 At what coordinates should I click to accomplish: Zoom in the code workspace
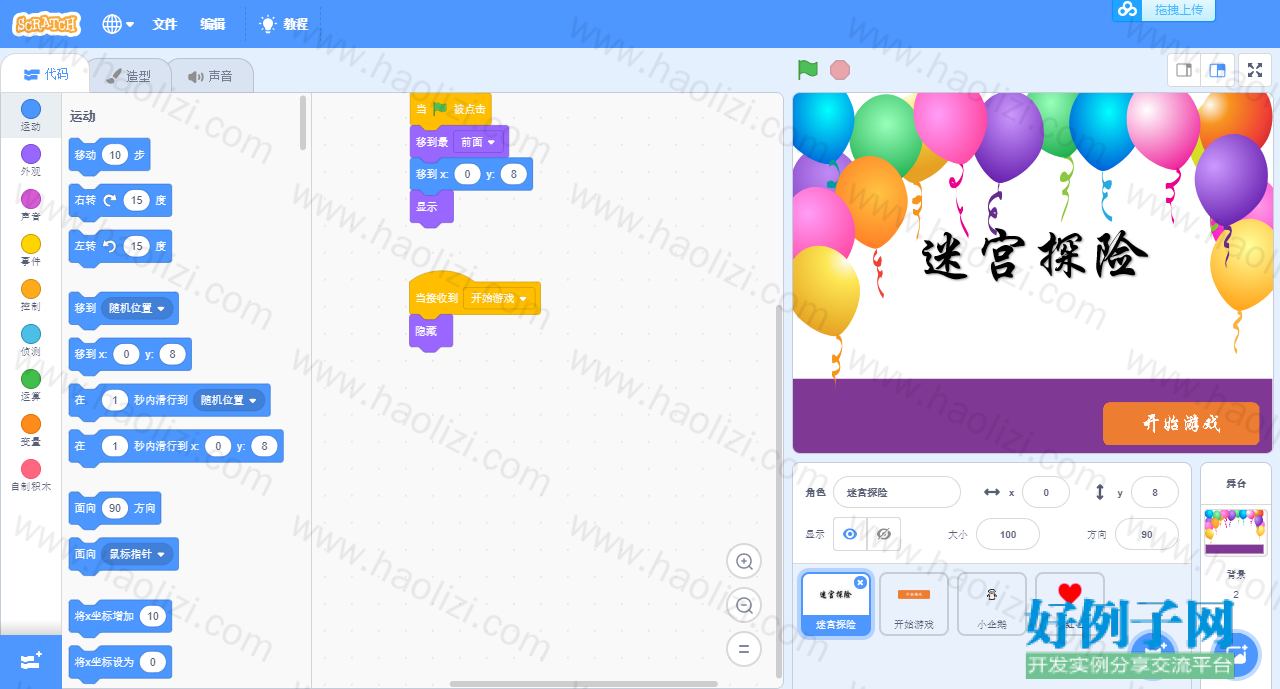click(744, 562)
